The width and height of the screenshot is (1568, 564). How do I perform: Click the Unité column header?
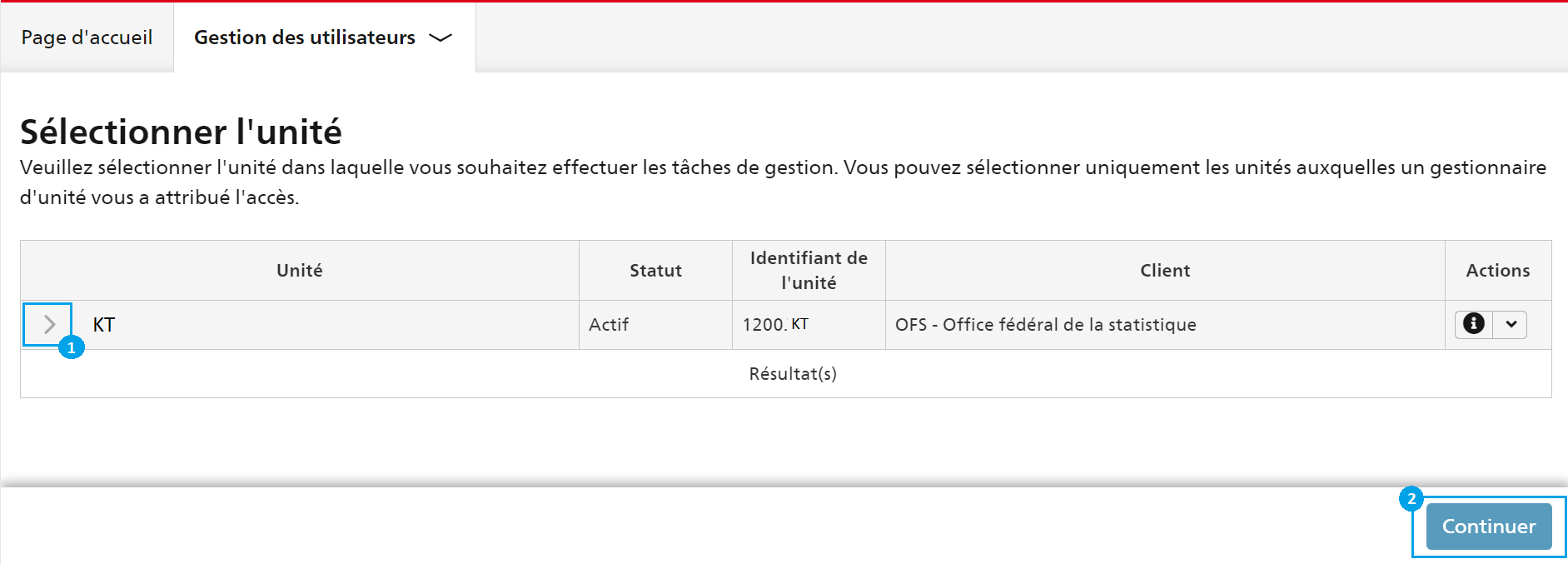(x=300, y=271)
